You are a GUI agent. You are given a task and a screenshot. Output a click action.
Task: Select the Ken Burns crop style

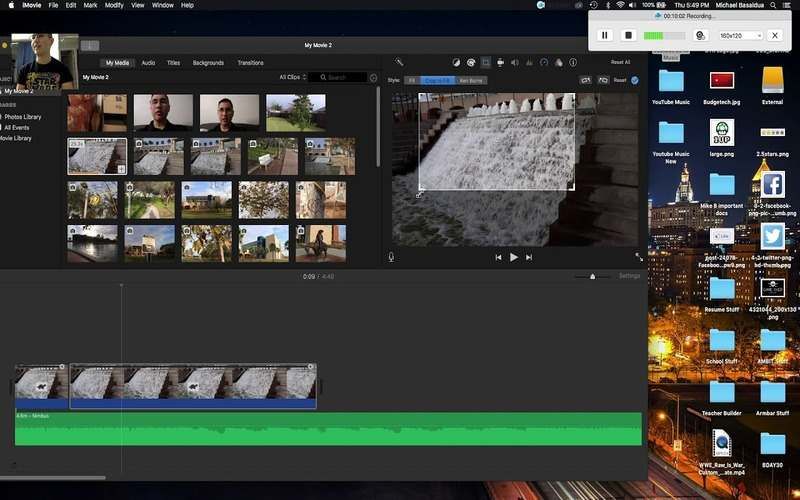click(470, 79)
